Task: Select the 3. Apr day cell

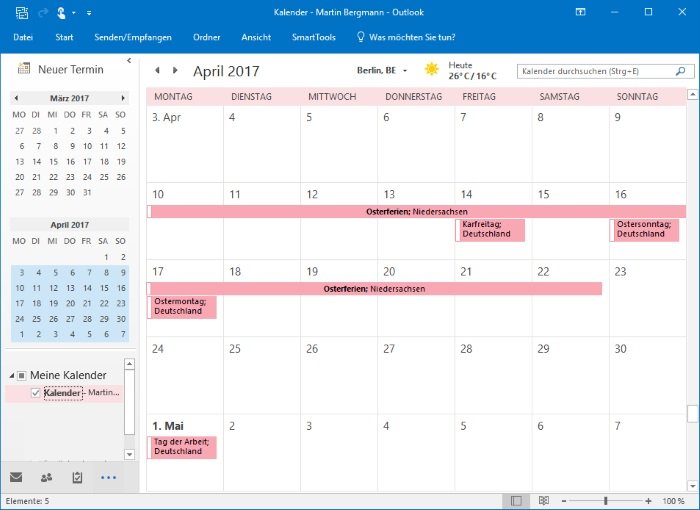Action: [185, 144]
